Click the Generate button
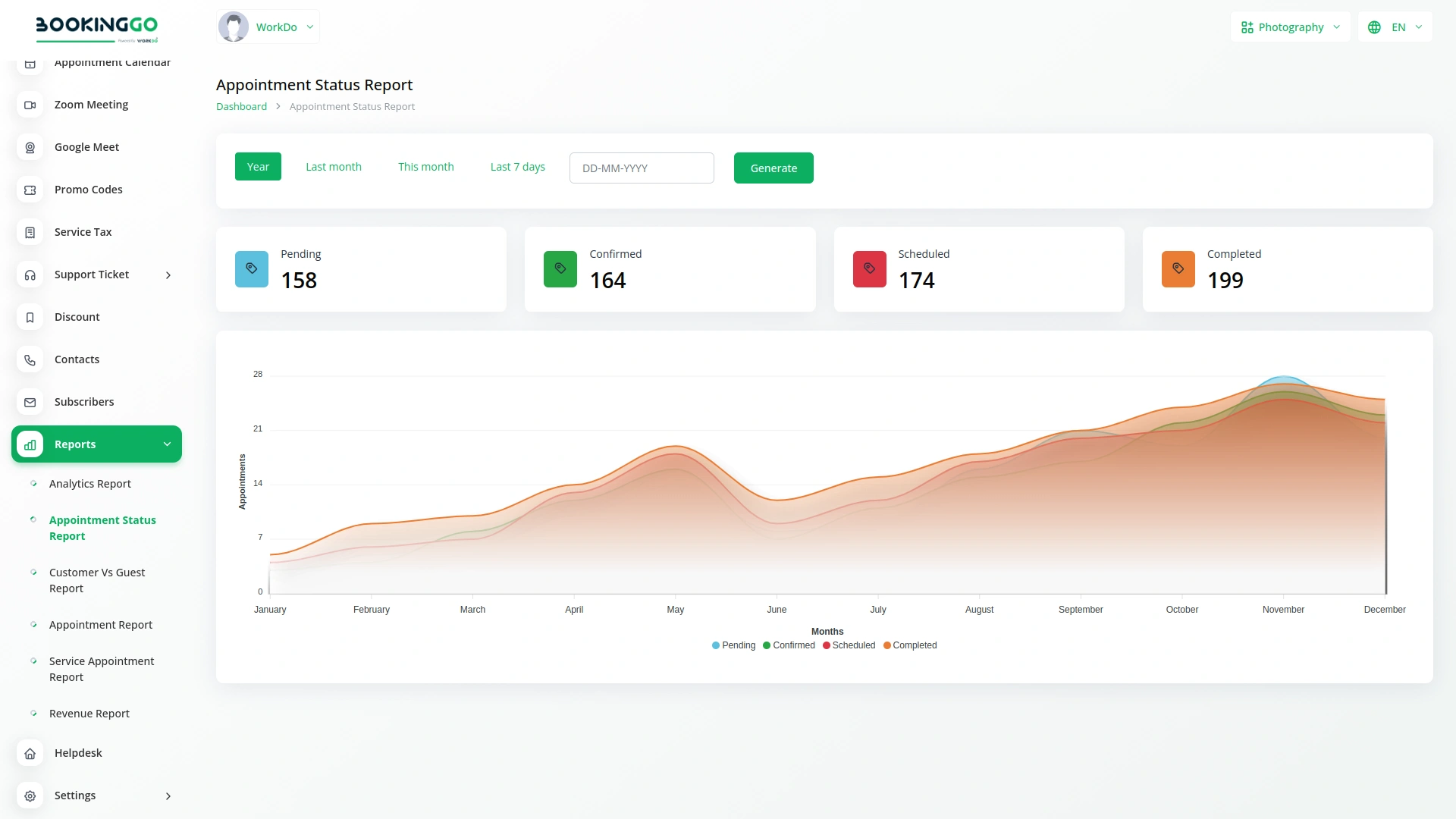This screenshot has width=1456, height=819. 773,168
